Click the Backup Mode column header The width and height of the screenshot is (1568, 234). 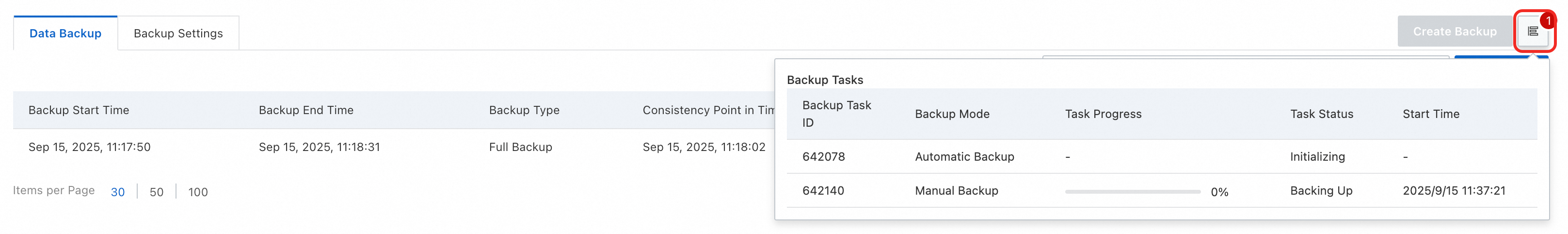tap(951, 114)
